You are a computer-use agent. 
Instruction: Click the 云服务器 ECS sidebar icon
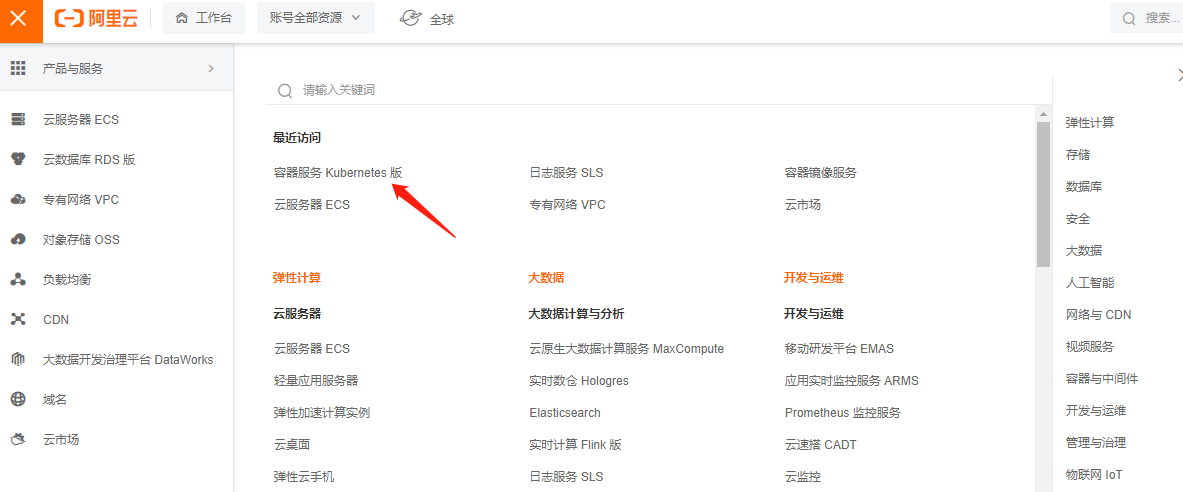(18, 119)
